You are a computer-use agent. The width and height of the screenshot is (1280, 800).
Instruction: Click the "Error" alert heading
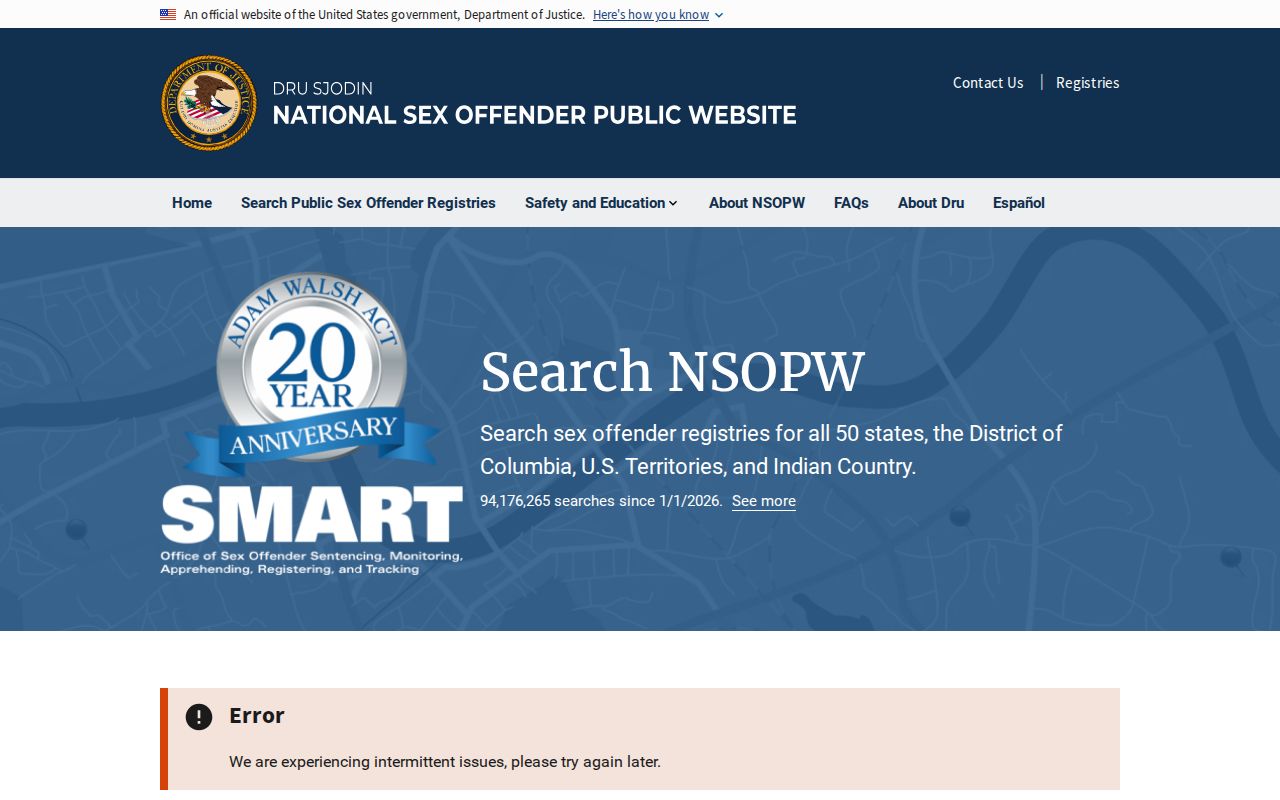[x=257, y=715]
